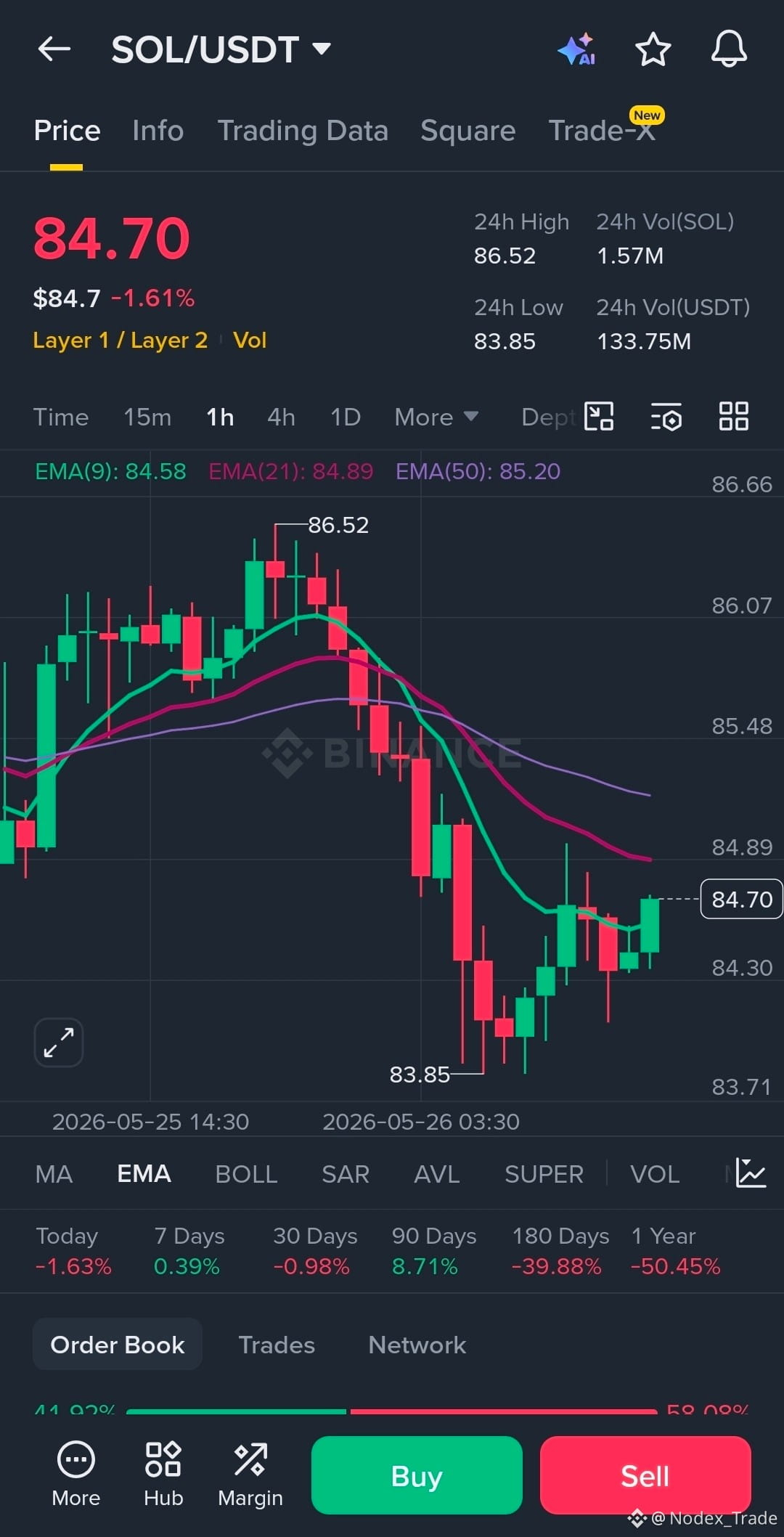
Task: Select the 1D interval
Action: pyautogui.click(x=346, y=417)
